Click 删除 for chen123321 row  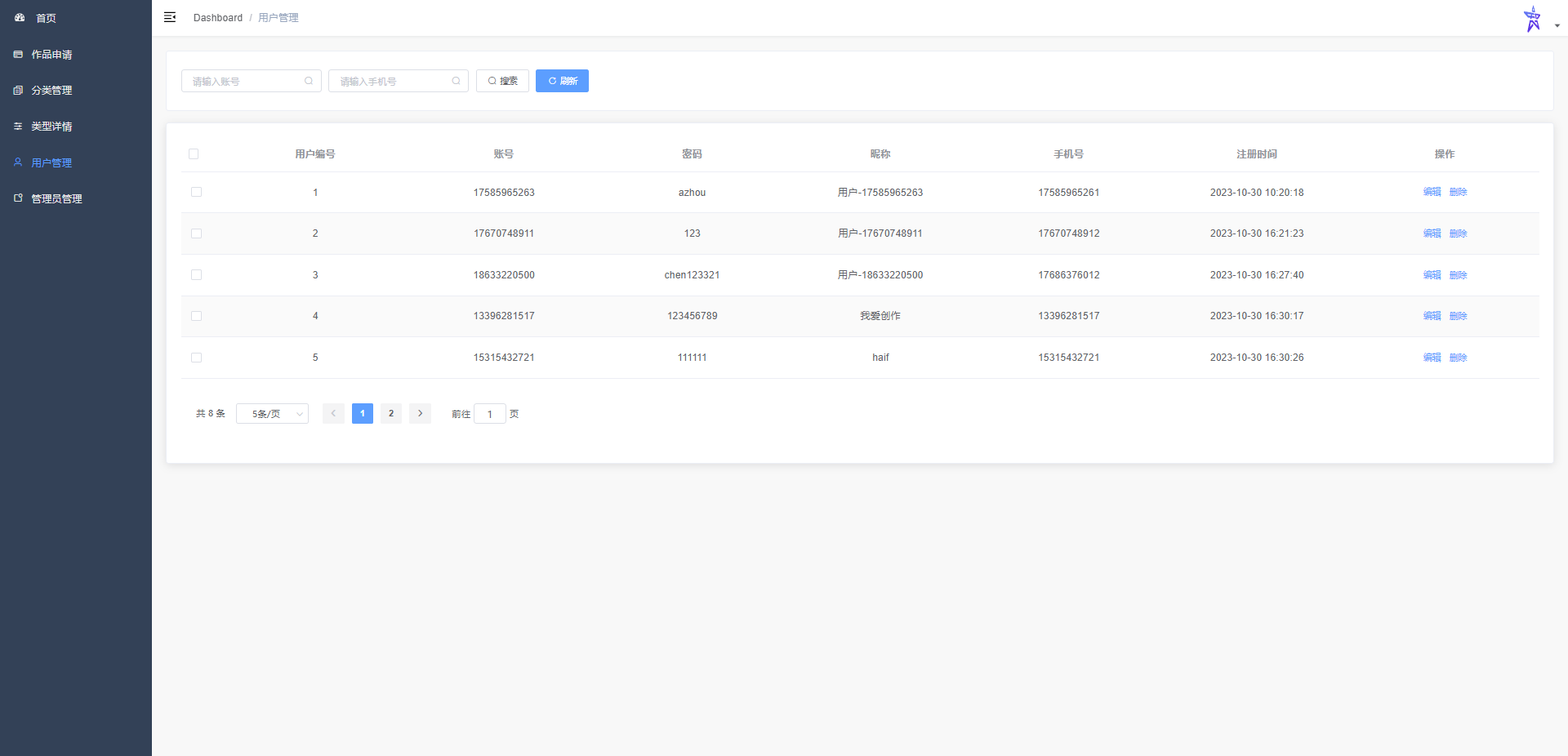(1458, 275)
